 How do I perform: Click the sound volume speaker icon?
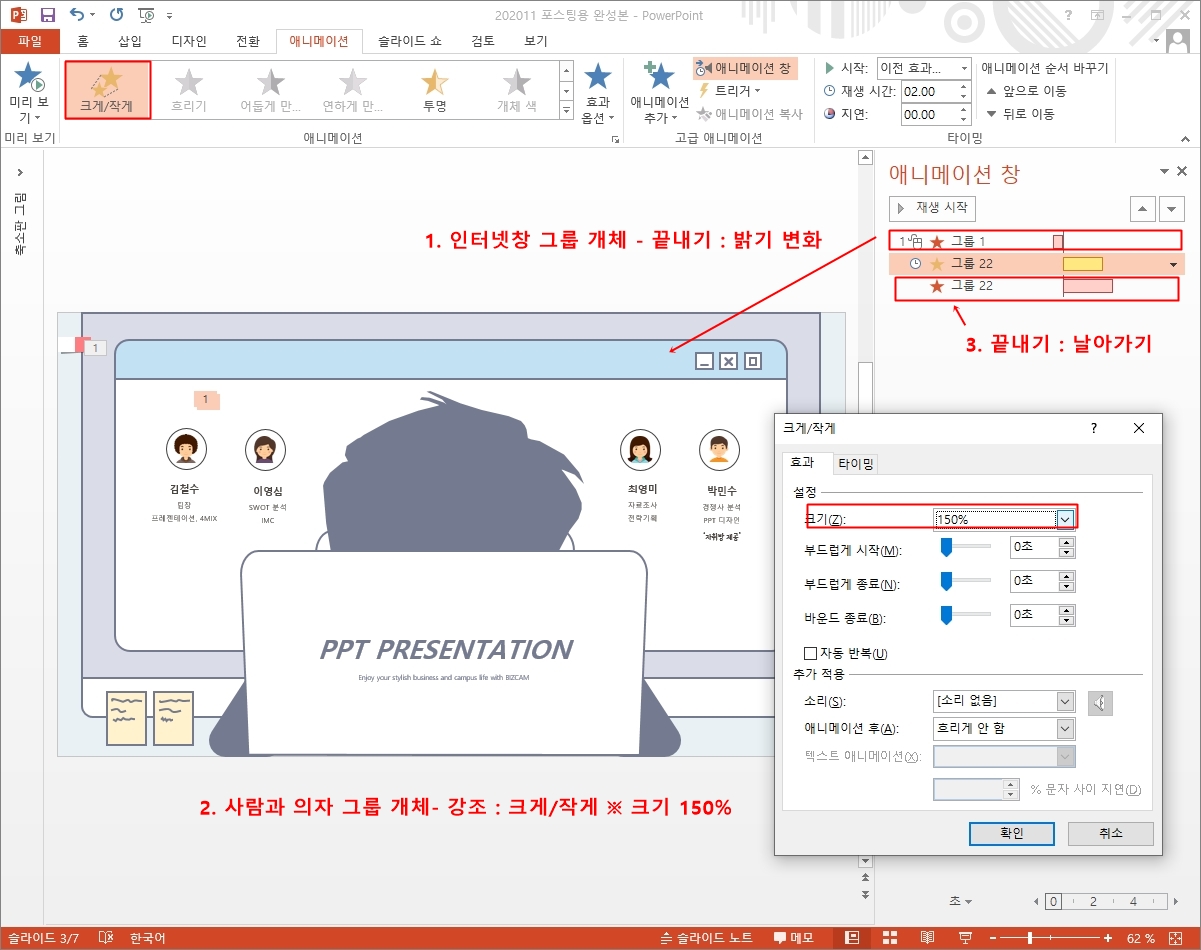tap(1100, 703)
